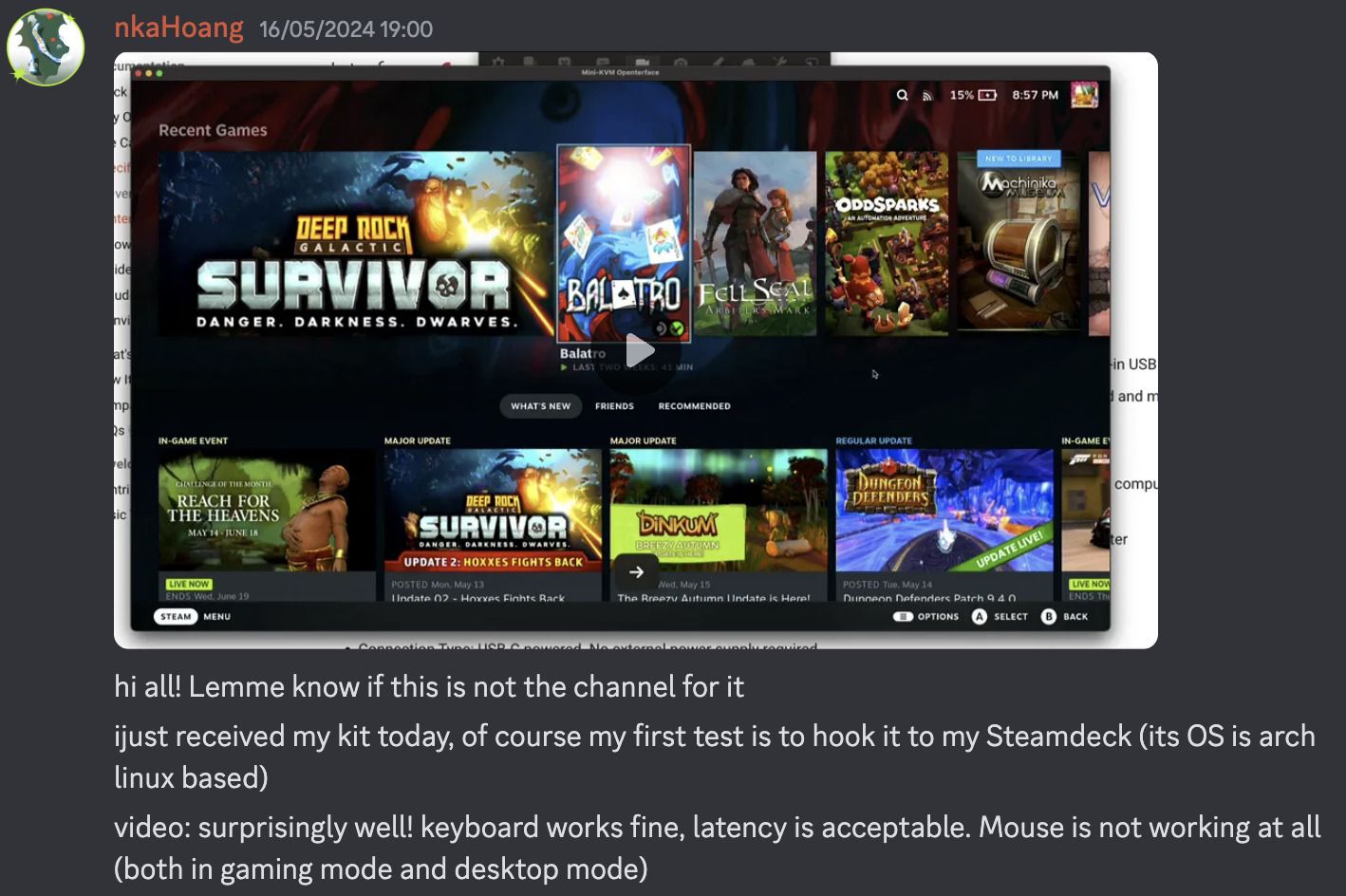The height and width of the screenshot is (896, 1346).
Task: Click the A Select button glyph
Action: 979,617
